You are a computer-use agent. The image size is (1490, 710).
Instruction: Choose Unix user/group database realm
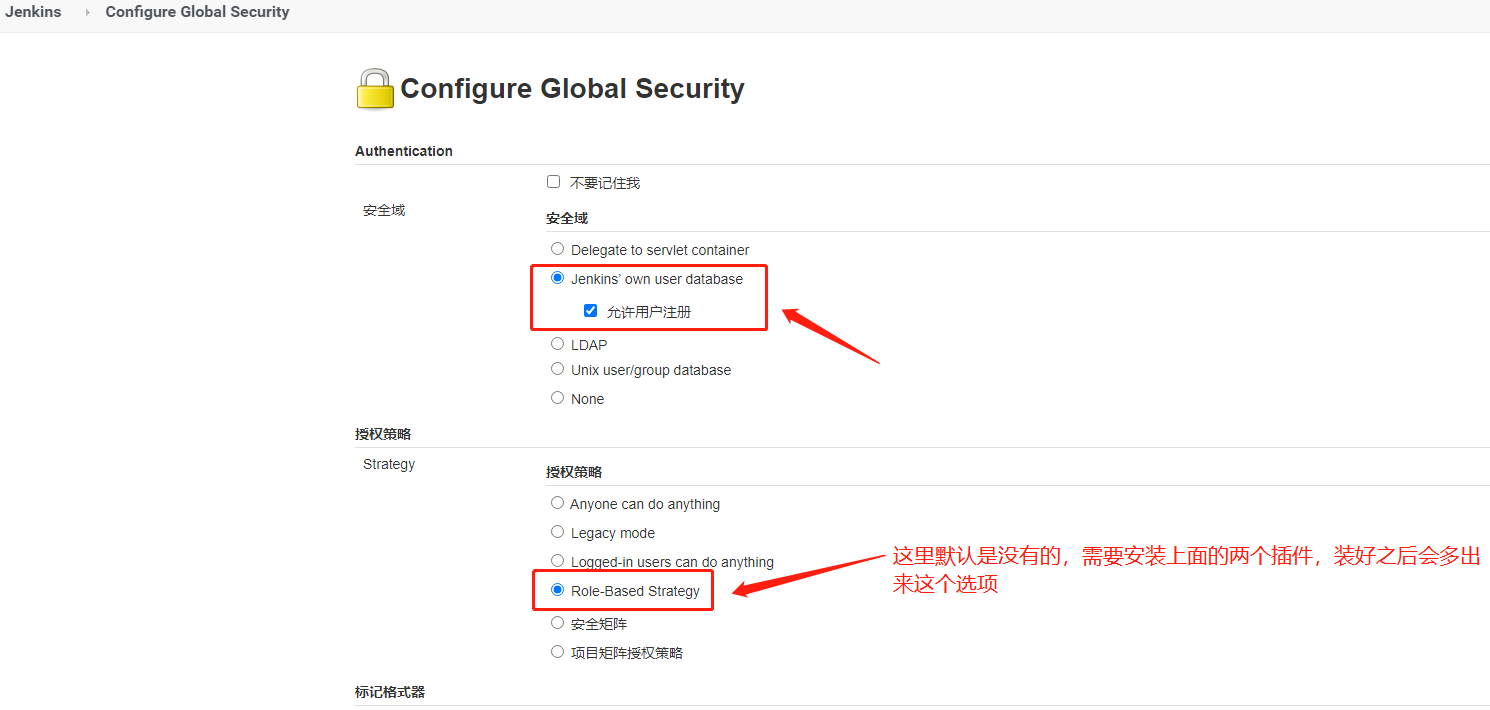(x=558, y=369)
